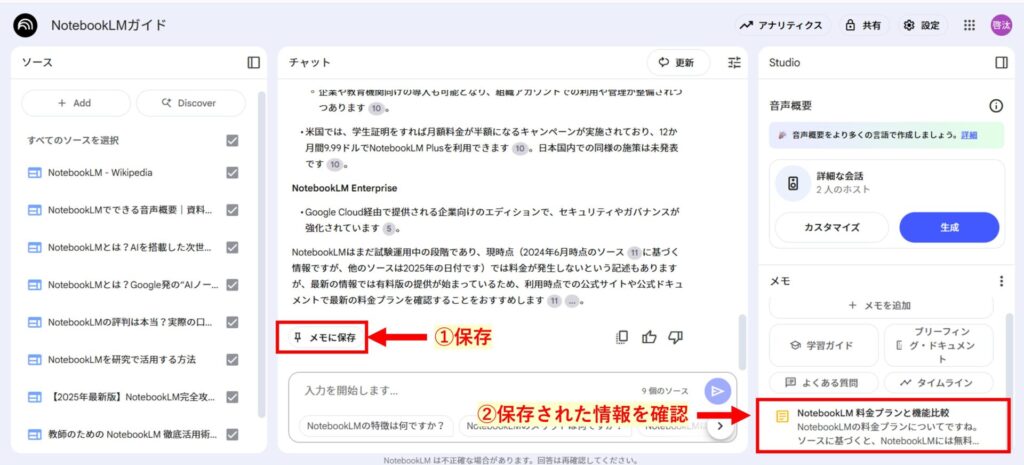Toggle checkbox for NotebookLMとは？Google発 source
The image size is (1024, 465).
point(232,285)
